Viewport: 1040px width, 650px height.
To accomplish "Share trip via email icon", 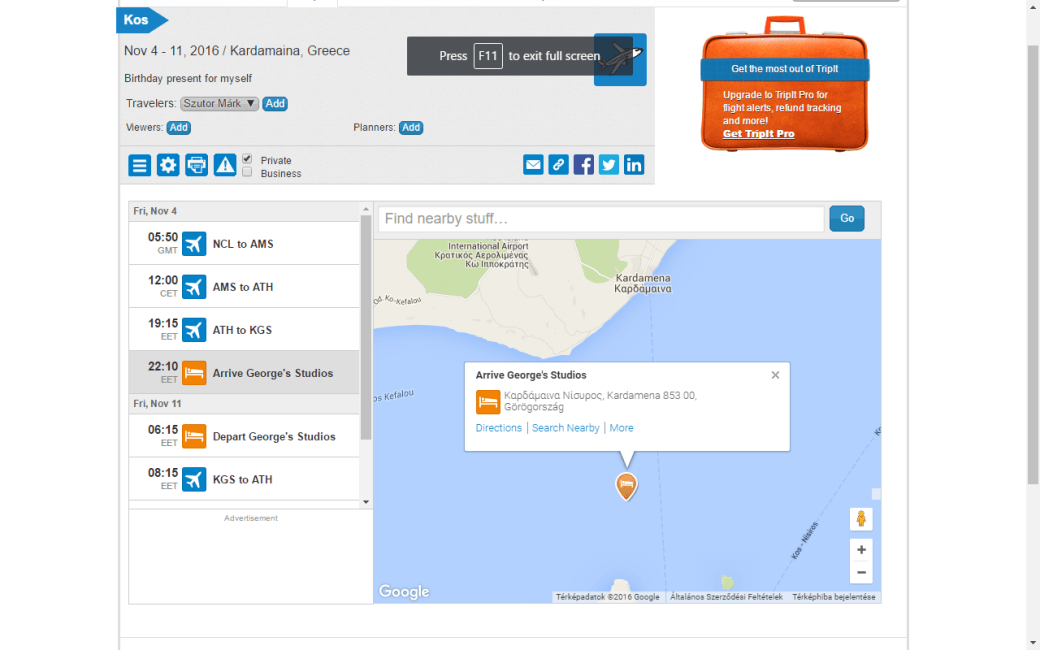I will [x=533, y=165].
